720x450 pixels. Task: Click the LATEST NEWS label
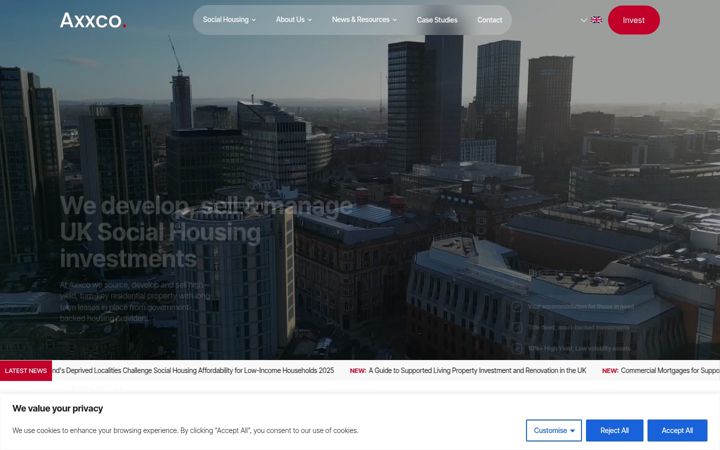tap(26, 371)
